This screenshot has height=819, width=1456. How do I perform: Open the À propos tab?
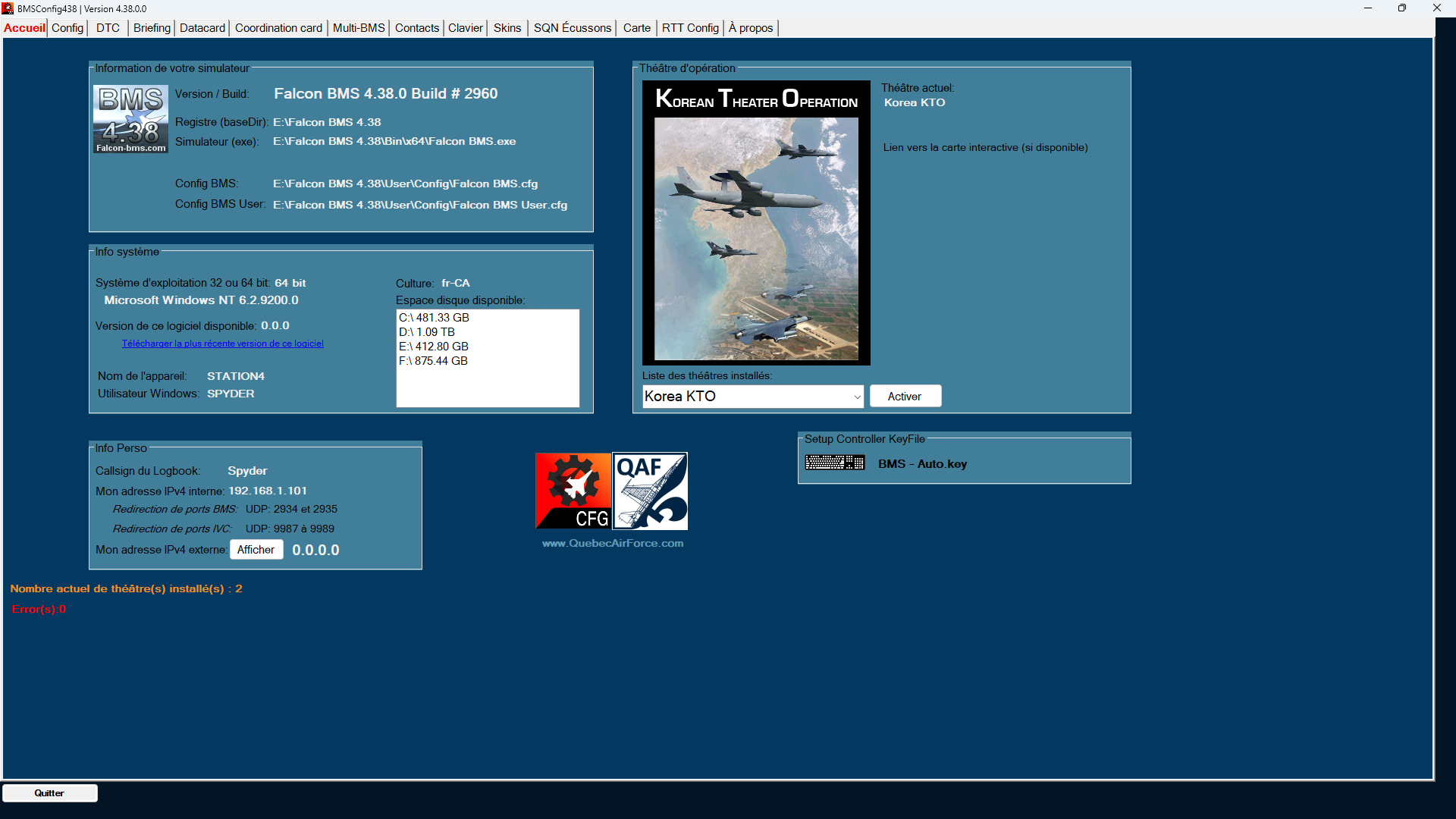(751, 28)
